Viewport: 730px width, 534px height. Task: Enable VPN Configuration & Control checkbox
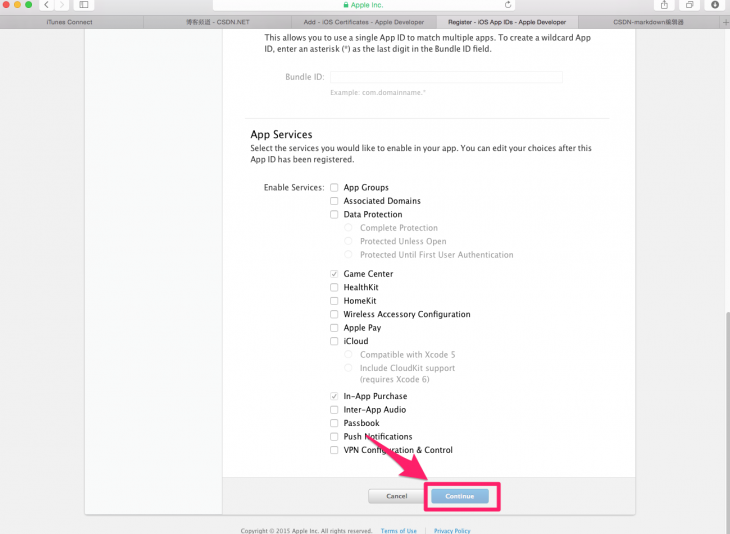(x=334, y=450)
